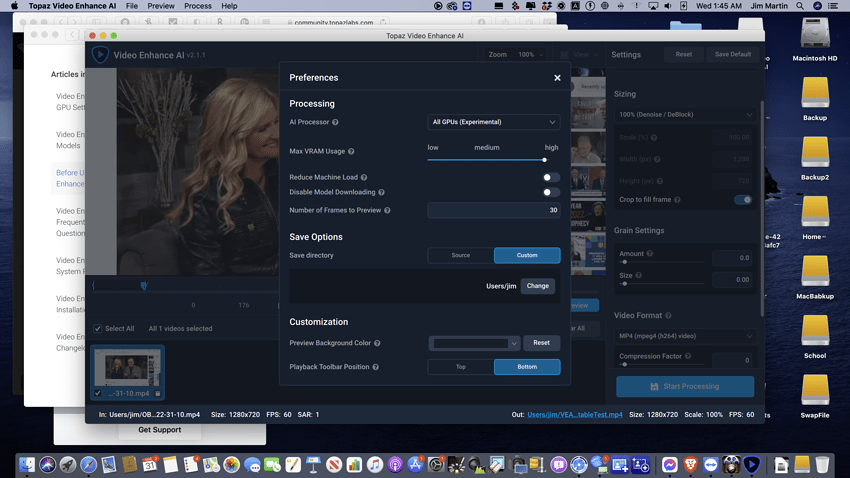Open the Users/jim/VEA...tableTest.mp4 output link
This screenshot has width=850, height=478.
tap(575, 415)
